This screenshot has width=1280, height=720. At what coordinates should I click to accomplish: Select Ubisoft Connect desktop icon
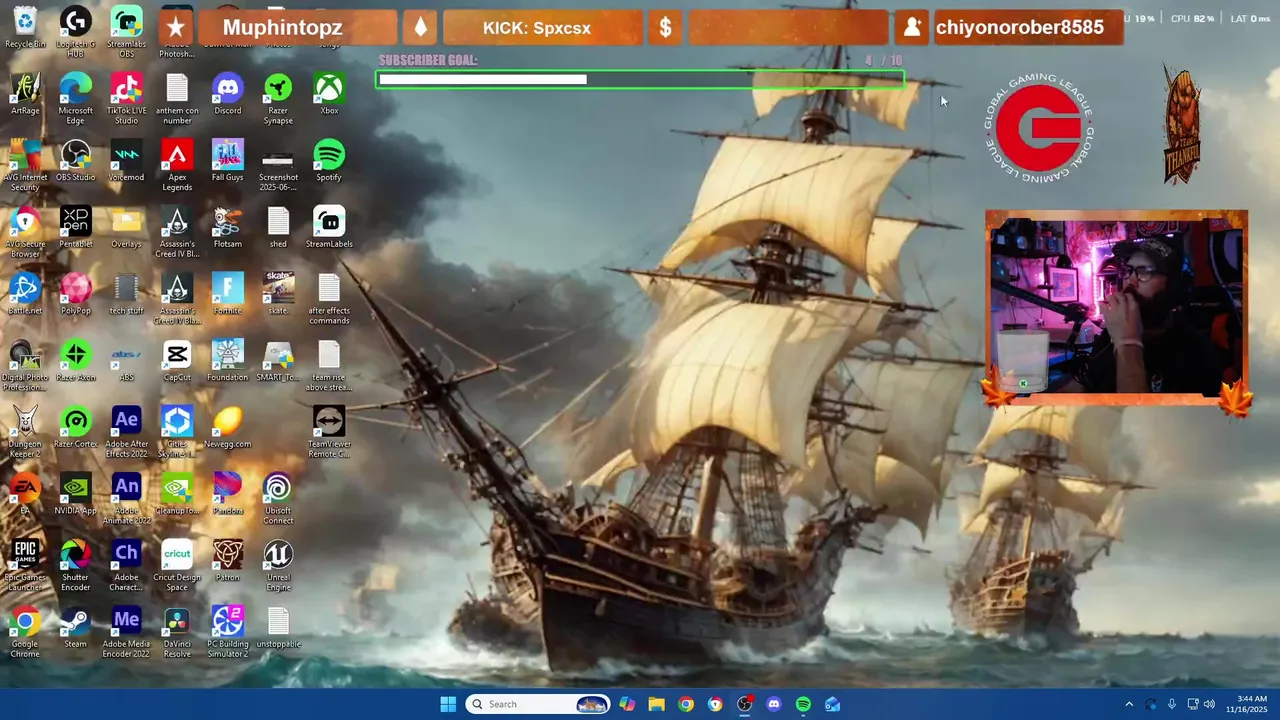point(278,498)
